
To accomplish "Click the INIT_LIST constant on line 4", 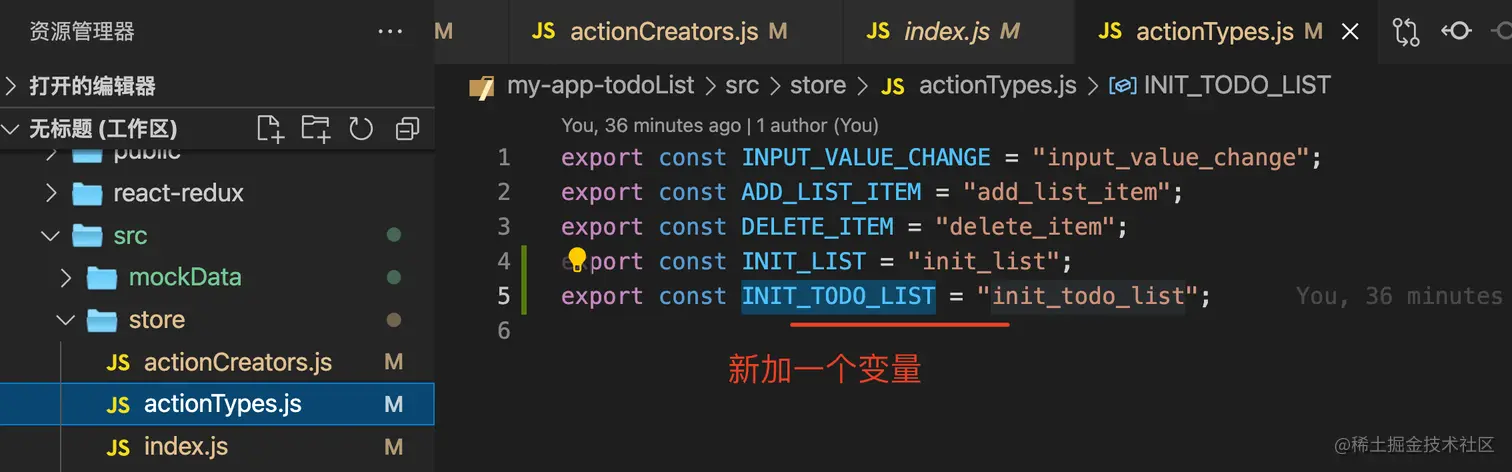I will 803,261.
